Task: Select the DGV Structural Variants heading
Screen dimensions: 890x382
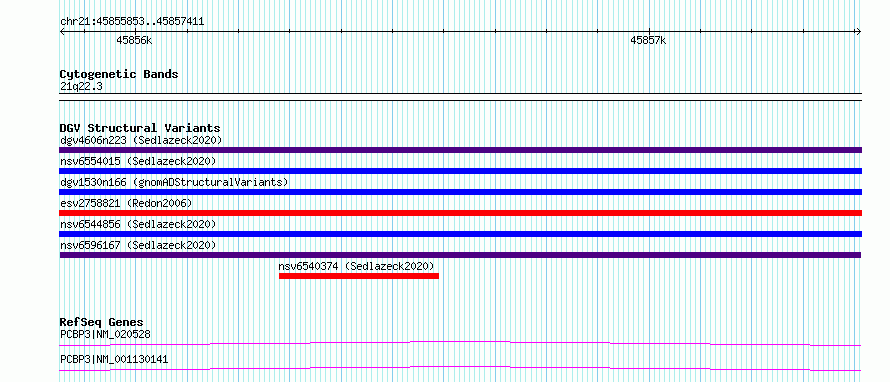Action: click(x=140, y=128)
